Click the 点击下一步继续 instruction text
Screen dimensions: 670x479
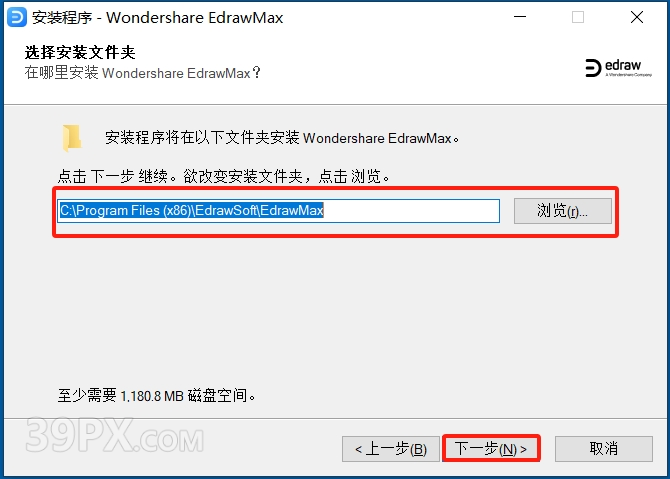pyautogui.click(x=223, y=176)
